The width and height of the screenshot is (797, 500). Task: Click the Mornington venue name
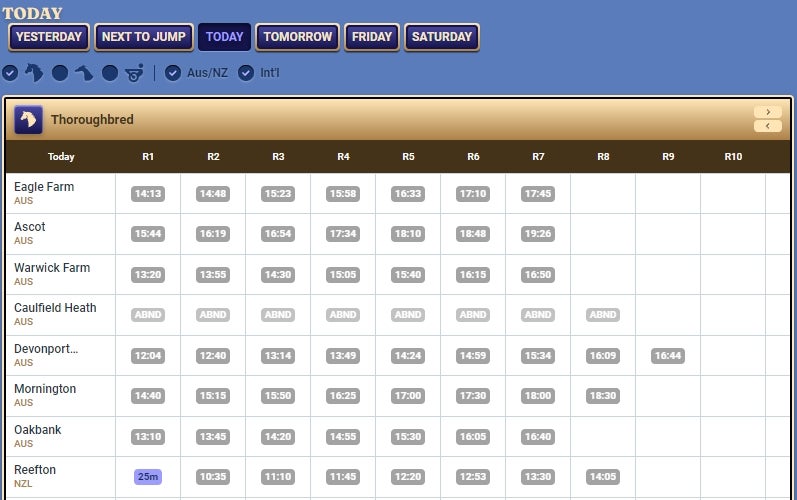(45, 389)
